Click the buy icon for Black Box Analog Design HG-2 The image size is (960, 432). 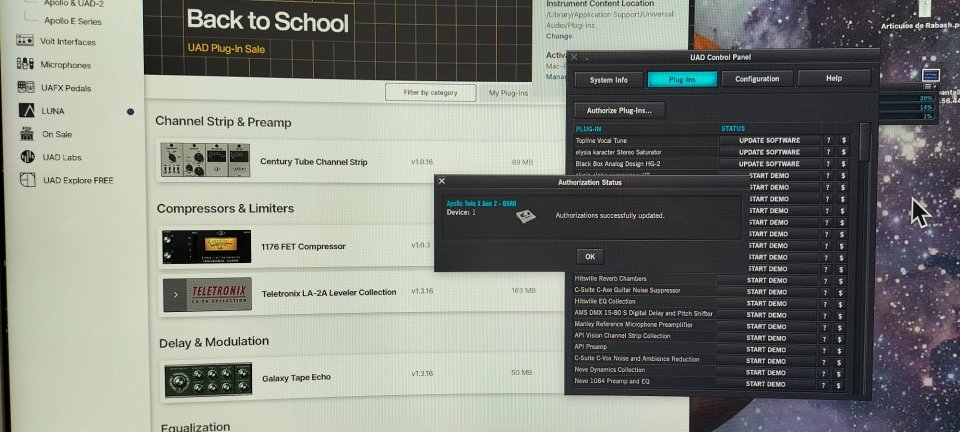(x=843, y=164)
